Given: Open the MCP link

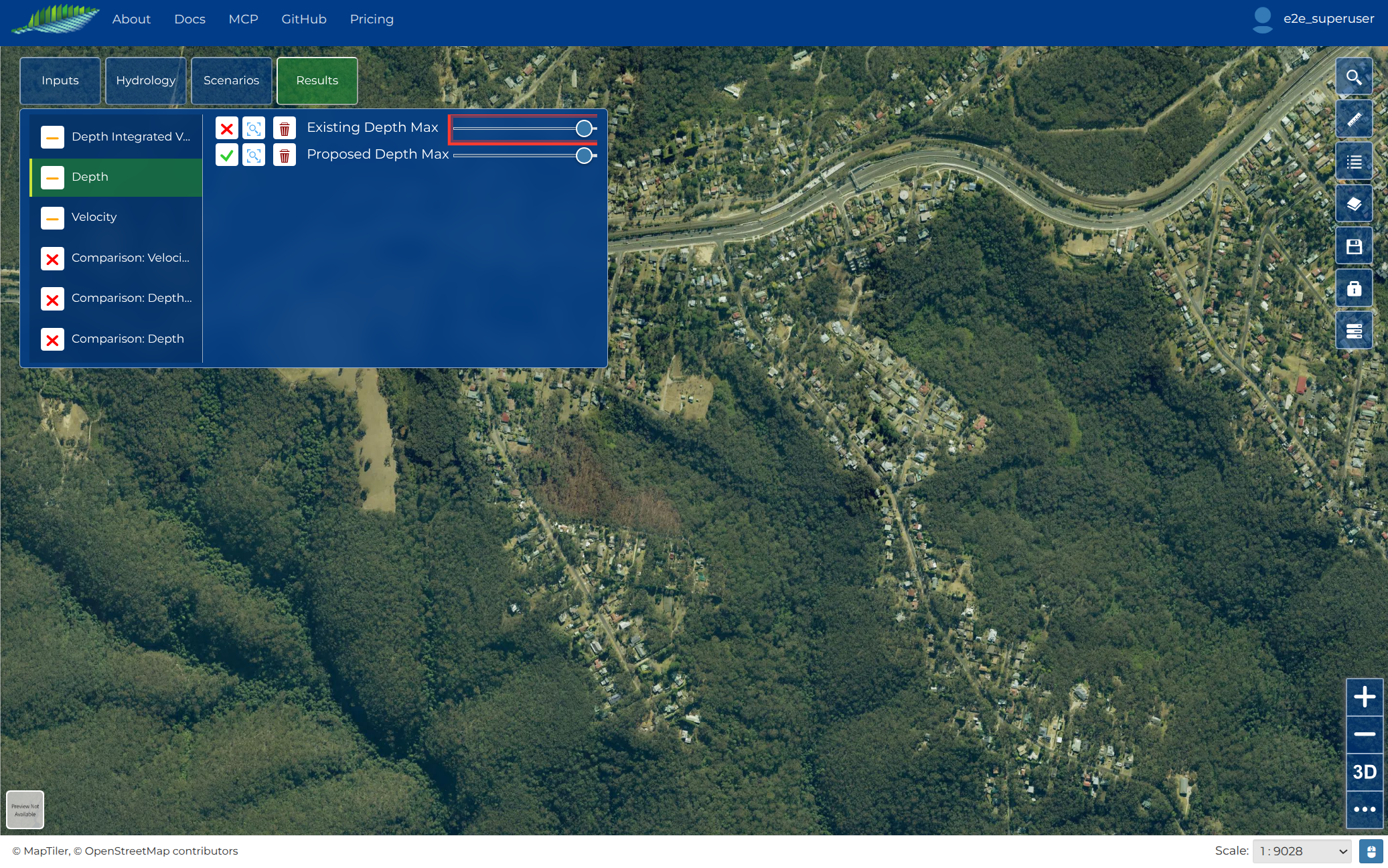Looking at the screenshot, I should click(x=243, y=19).
